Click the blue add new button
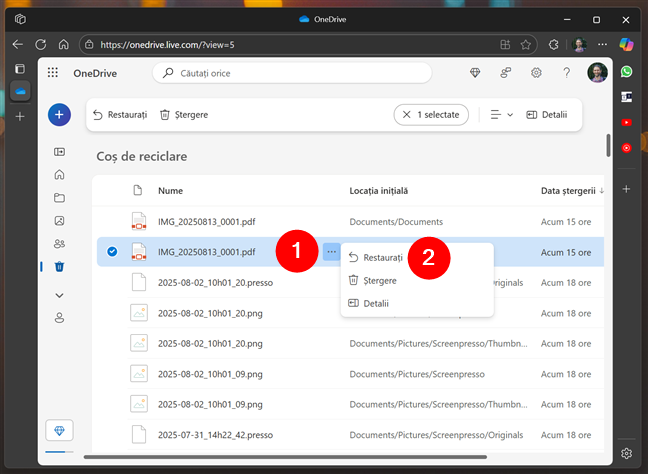648x474 pixels. pos(59,115)
